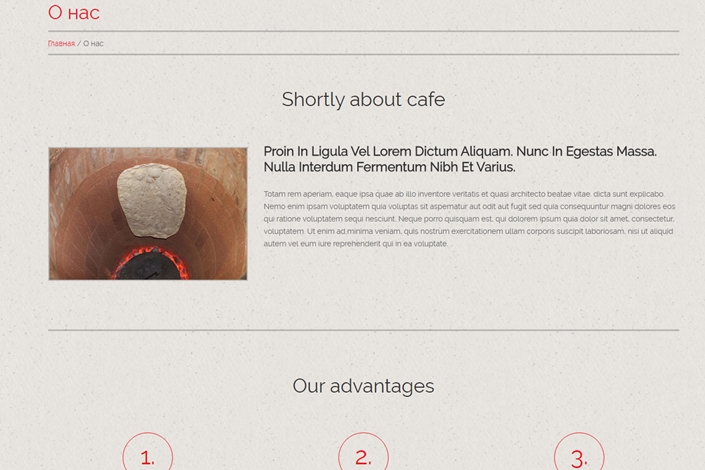Image resolution: width=705 pixels, height=470 pixels.
Task: Click the circled number 1 icon
Action: (147, 452)
